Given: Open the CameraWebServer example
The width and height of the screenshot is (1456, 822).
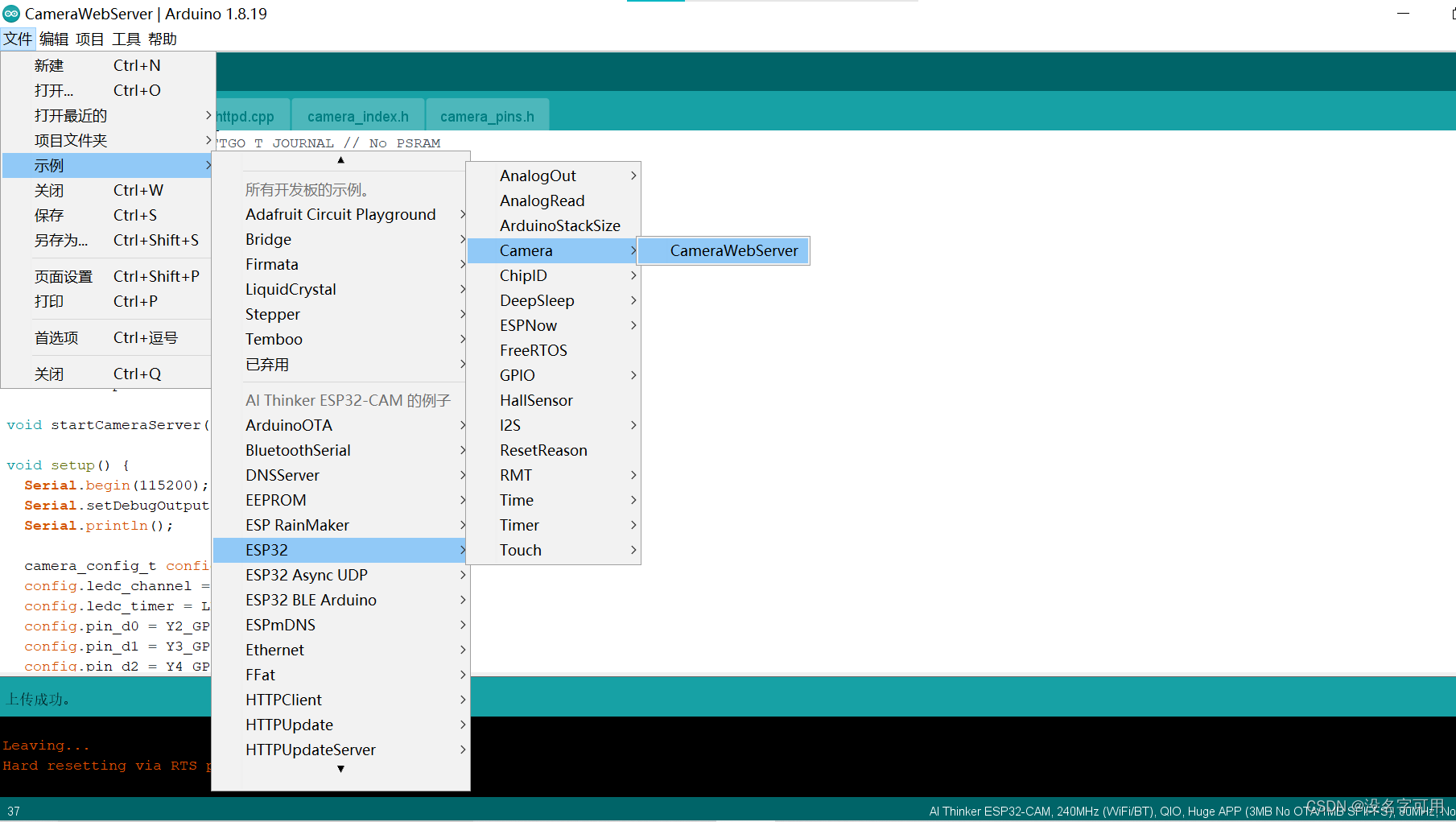Looking at the screenshot, I should coord(724,250).
